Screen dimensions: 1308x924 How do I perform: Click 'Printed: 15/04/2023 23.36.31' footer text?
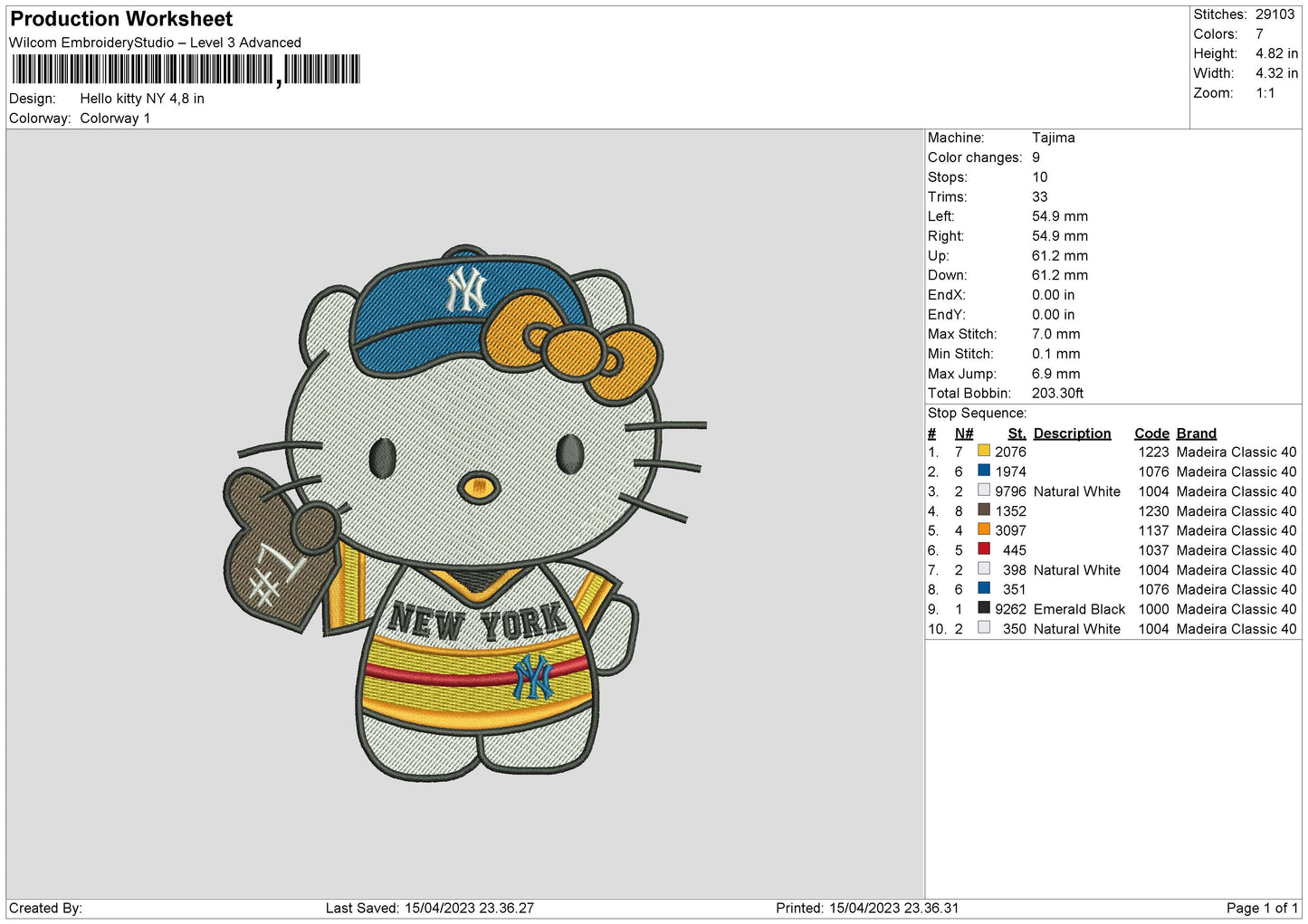point(867,908)
